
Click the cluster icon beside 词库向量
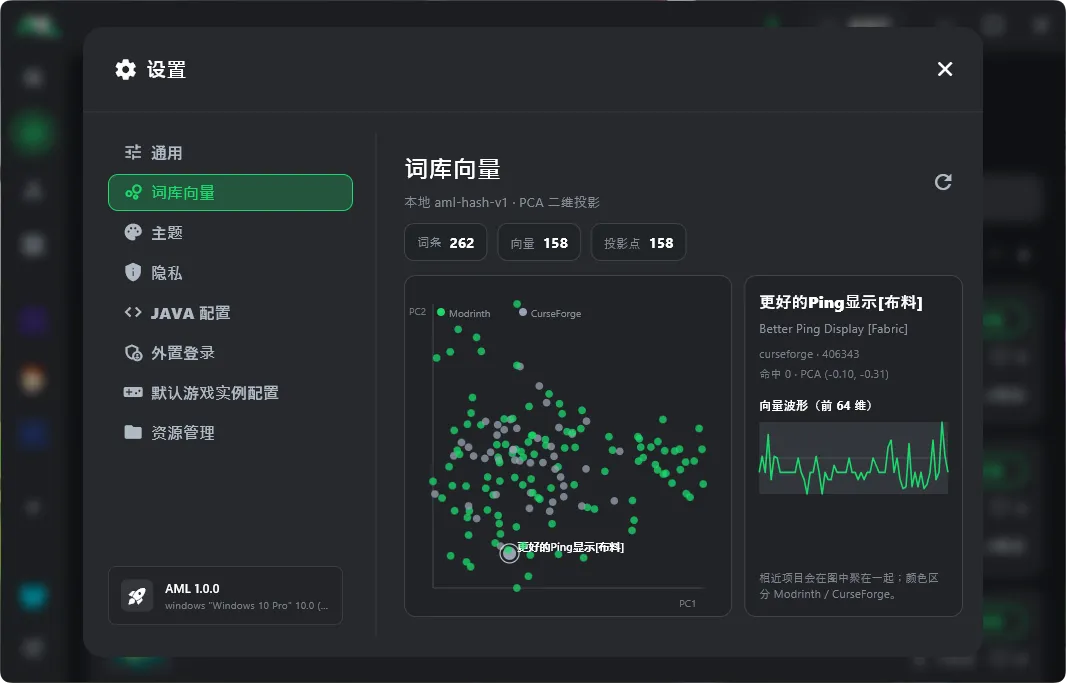click(133, 192)
